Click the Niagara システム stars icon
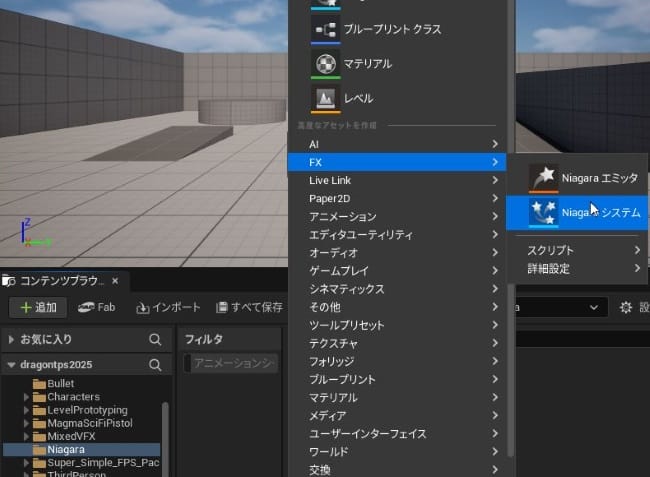The width and height of the screenshot is (650, 477). pos(543,213)
